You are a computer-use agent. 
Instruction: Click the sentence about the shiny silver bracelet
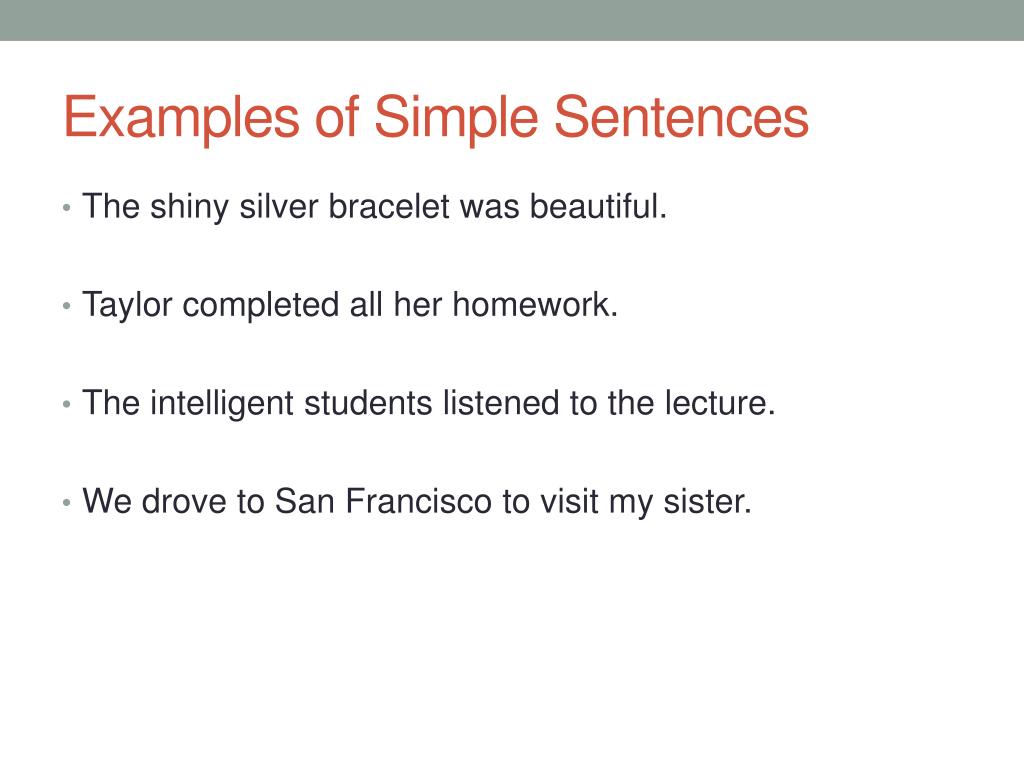[374, 207]
